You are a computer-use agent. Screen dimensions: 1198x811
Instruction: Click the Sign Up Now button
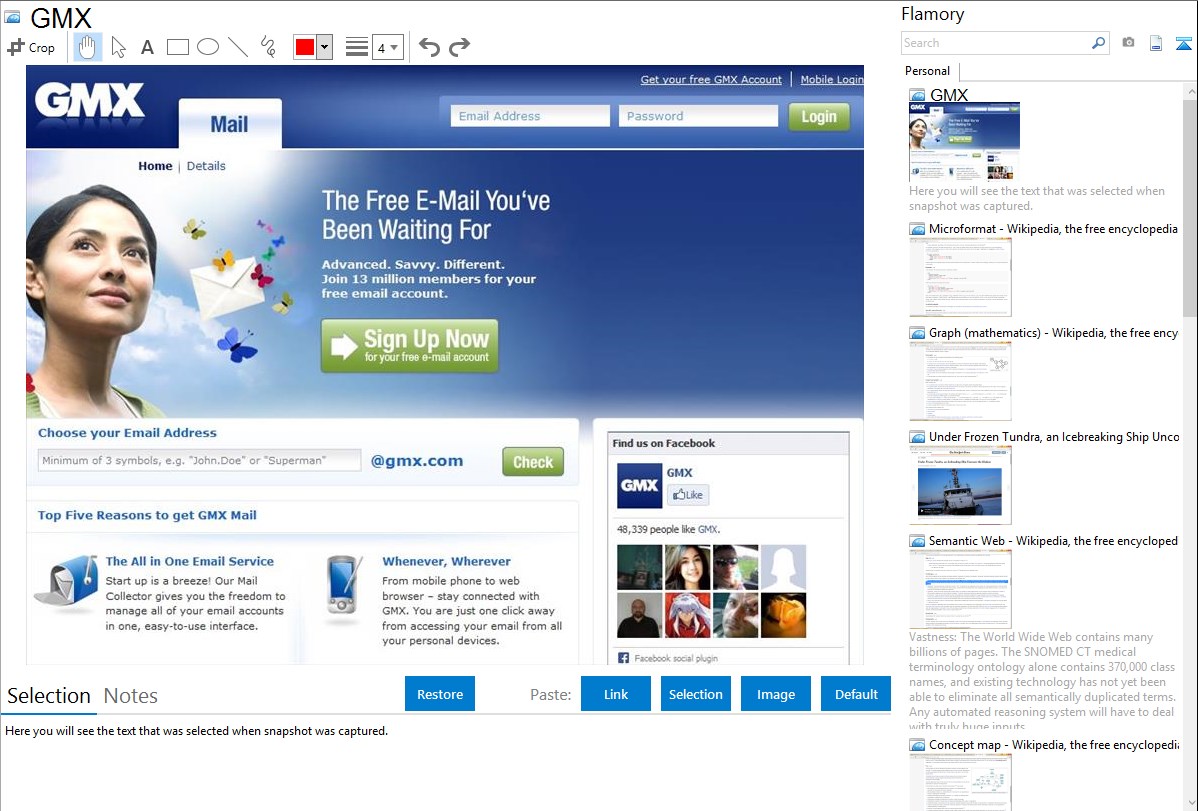pos(410,345)
